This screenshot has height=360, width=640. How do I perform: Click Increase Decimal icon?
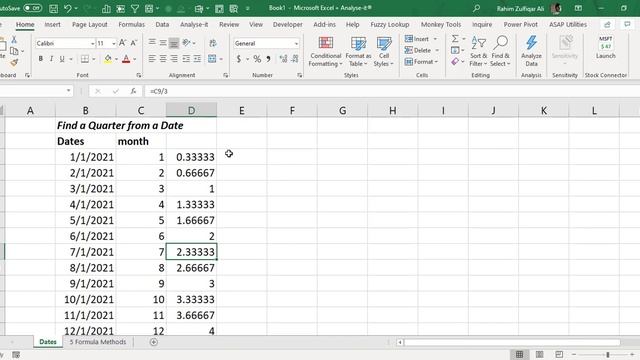click(x=283, y=59)
